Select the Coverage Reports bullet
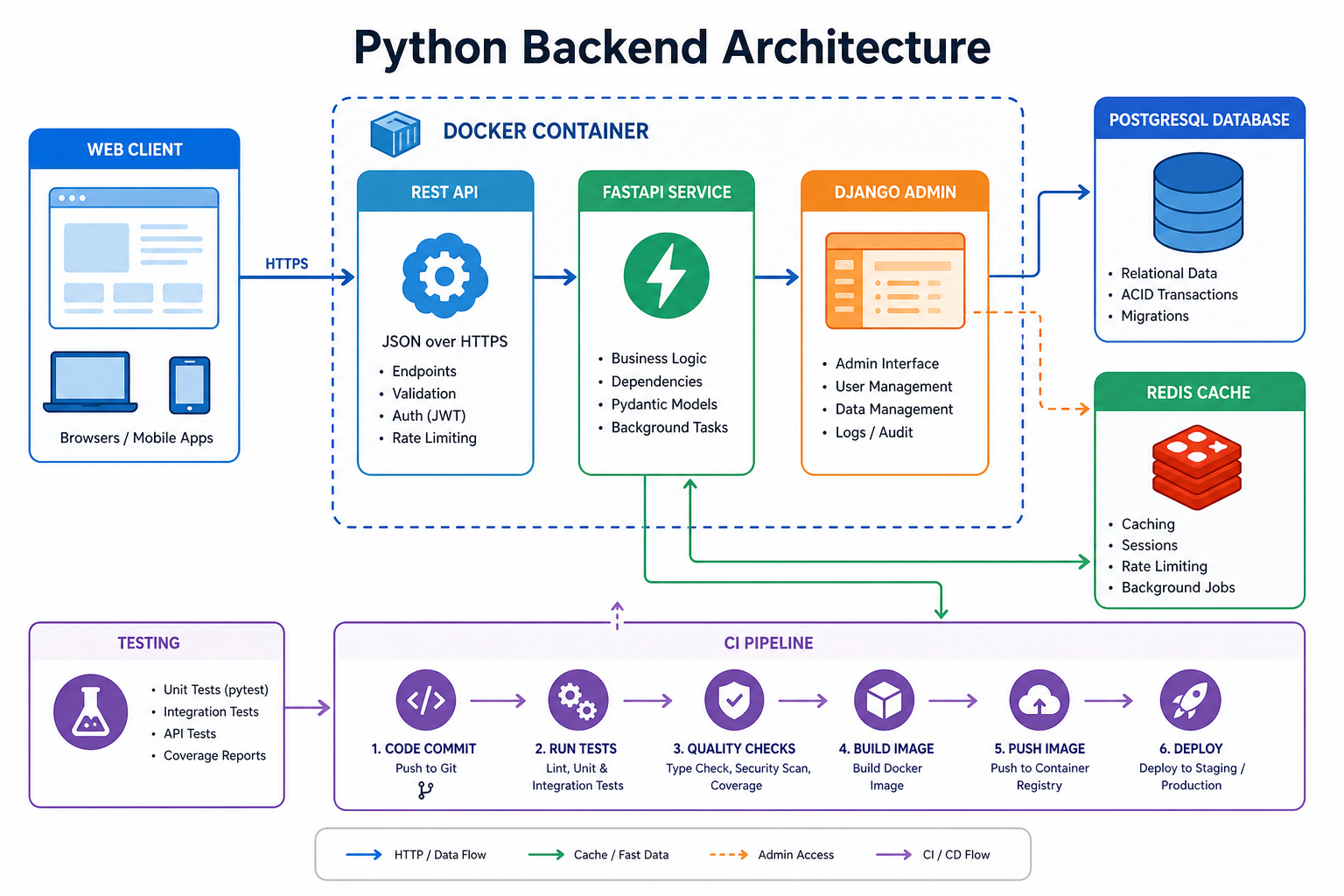1344x896 pixels. (x=214, y=755)
